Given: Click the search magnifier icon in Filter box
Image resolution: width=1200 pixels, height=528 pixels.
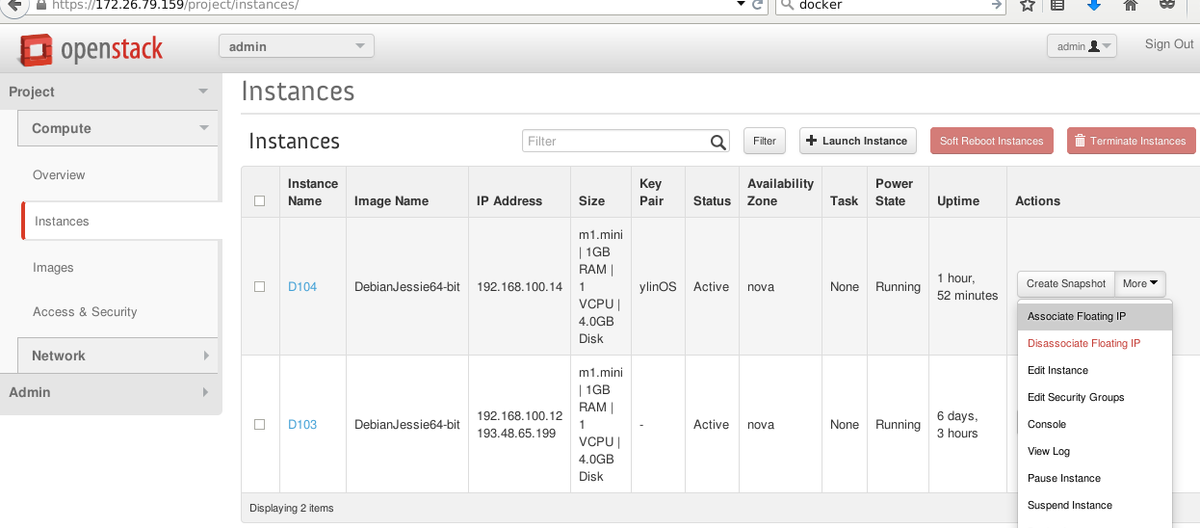Looking at the screenshot, I should (718, 142).
